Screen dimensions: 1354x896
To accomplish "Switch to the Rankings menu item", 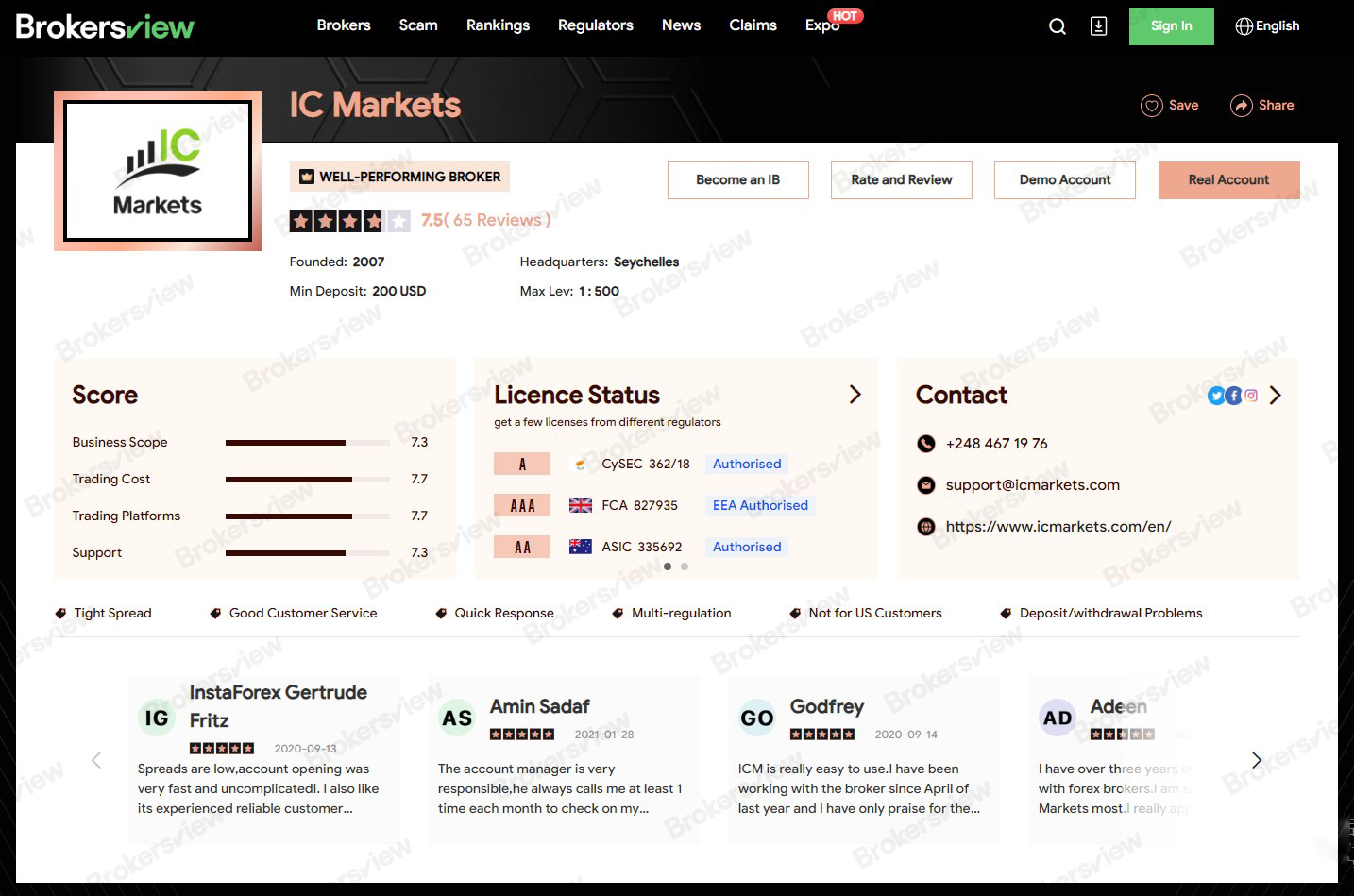I will point(498,25).
